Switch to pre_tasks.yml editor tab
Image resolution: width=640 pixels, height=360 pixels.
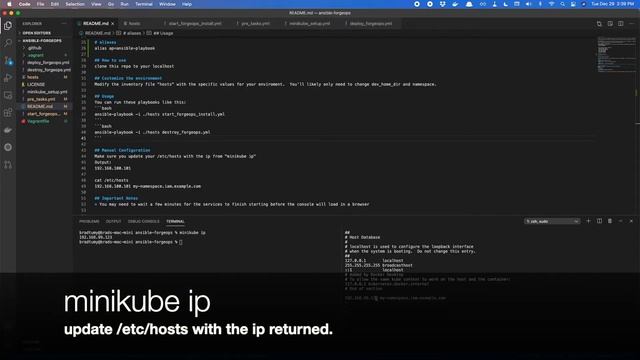click(255, 24)
